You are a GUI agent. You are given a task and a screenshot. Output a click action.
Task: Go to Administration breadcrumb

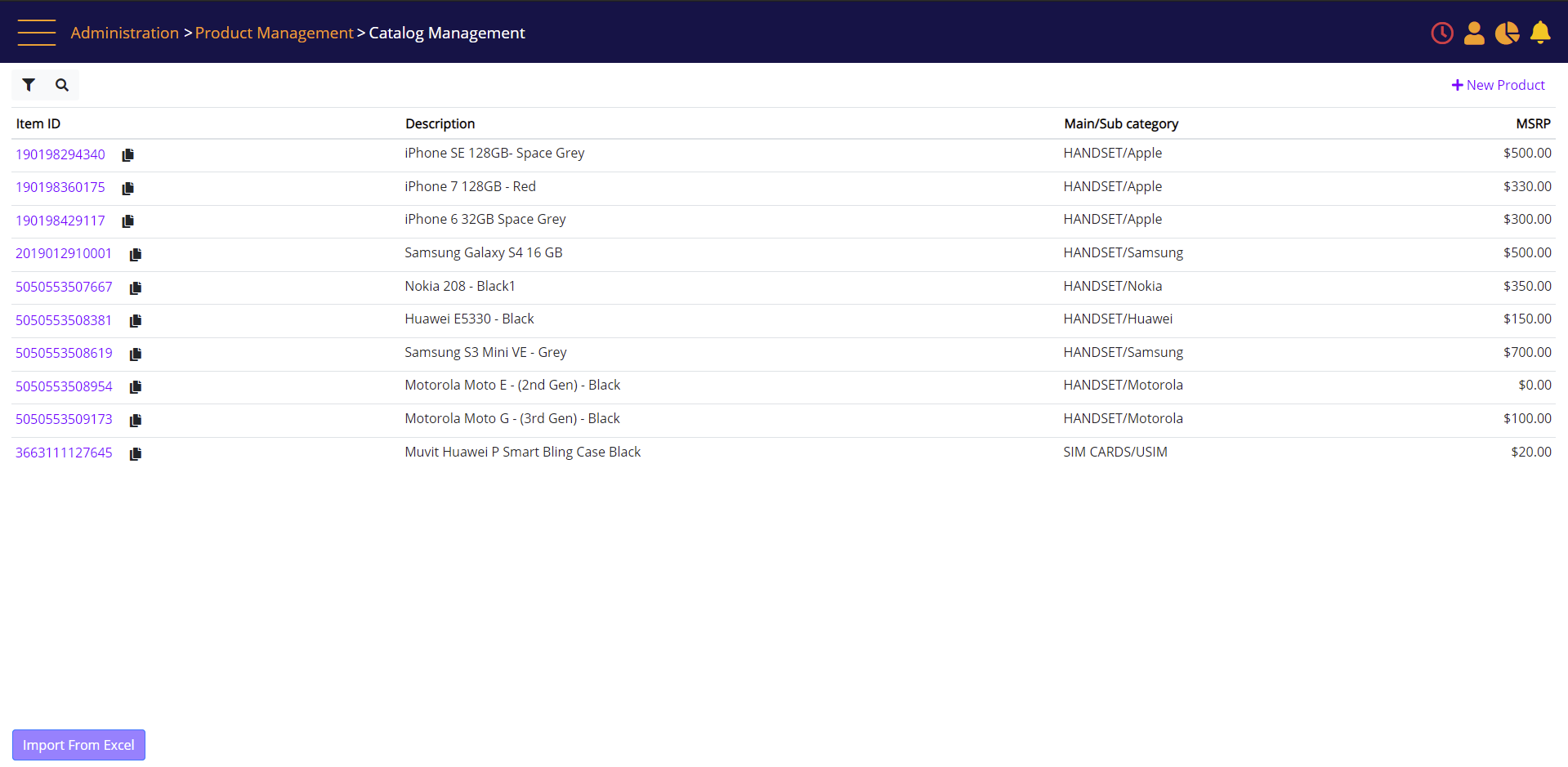(x=125, y=33)
